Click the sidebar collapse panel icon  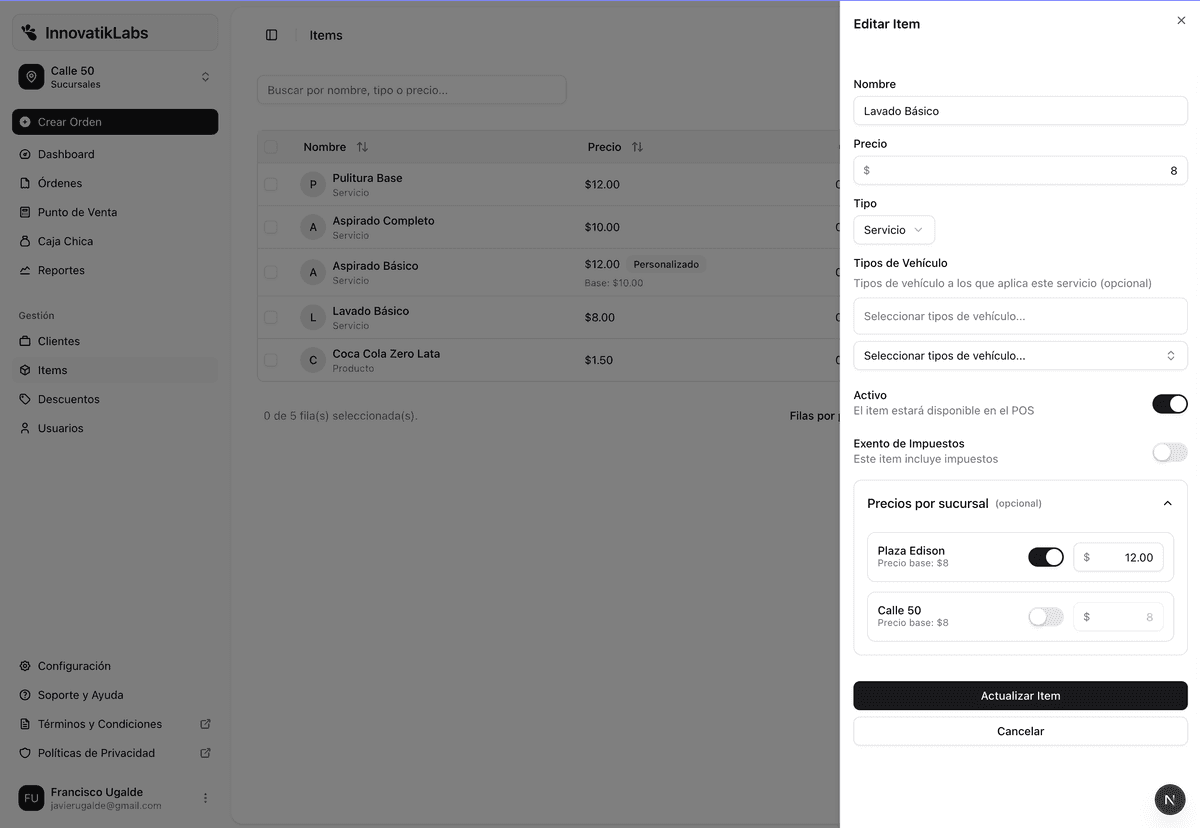pos(271,35)
